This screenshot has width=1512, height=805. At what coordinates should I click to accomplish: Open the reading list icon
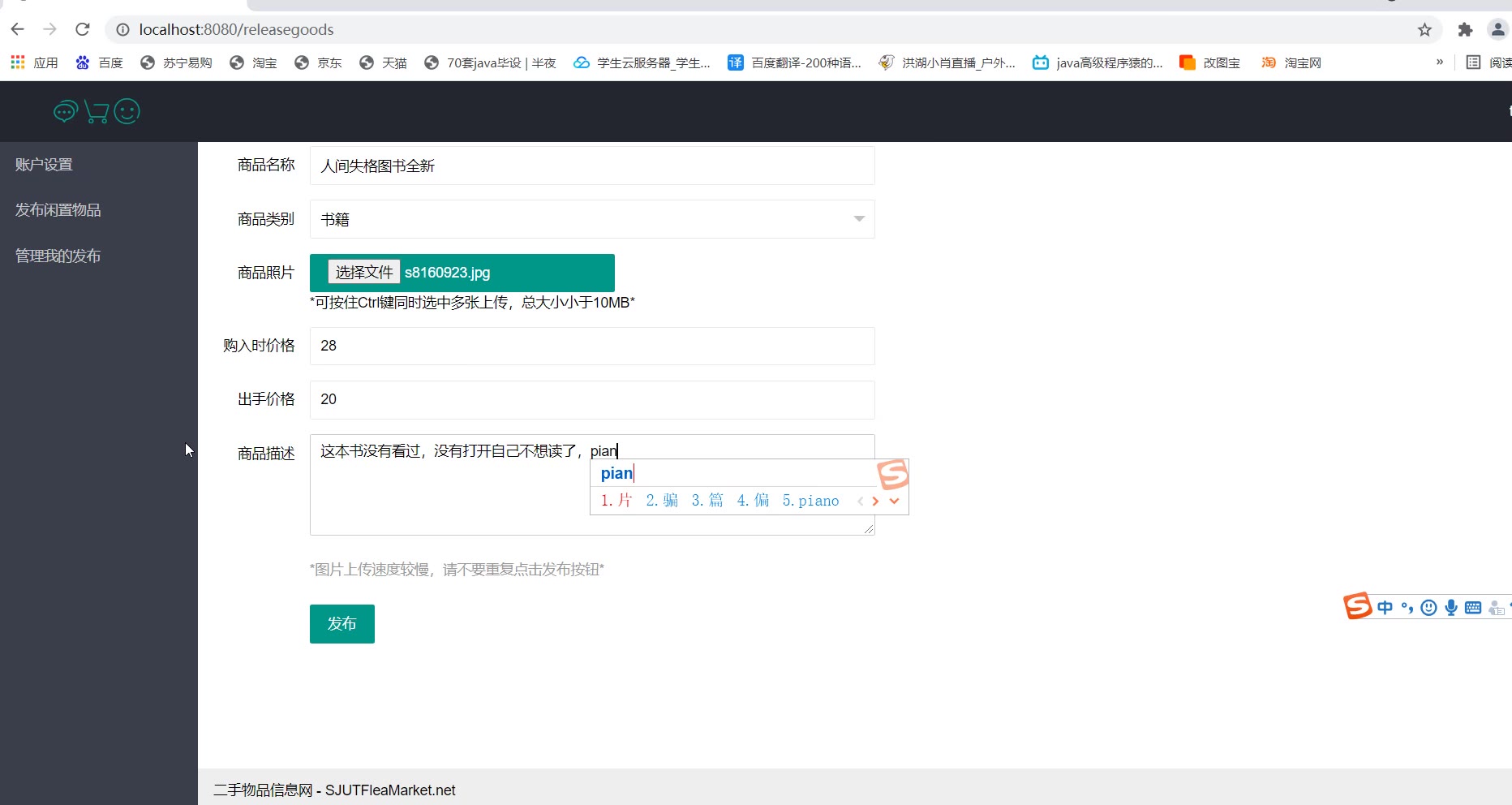(1474, 62)
